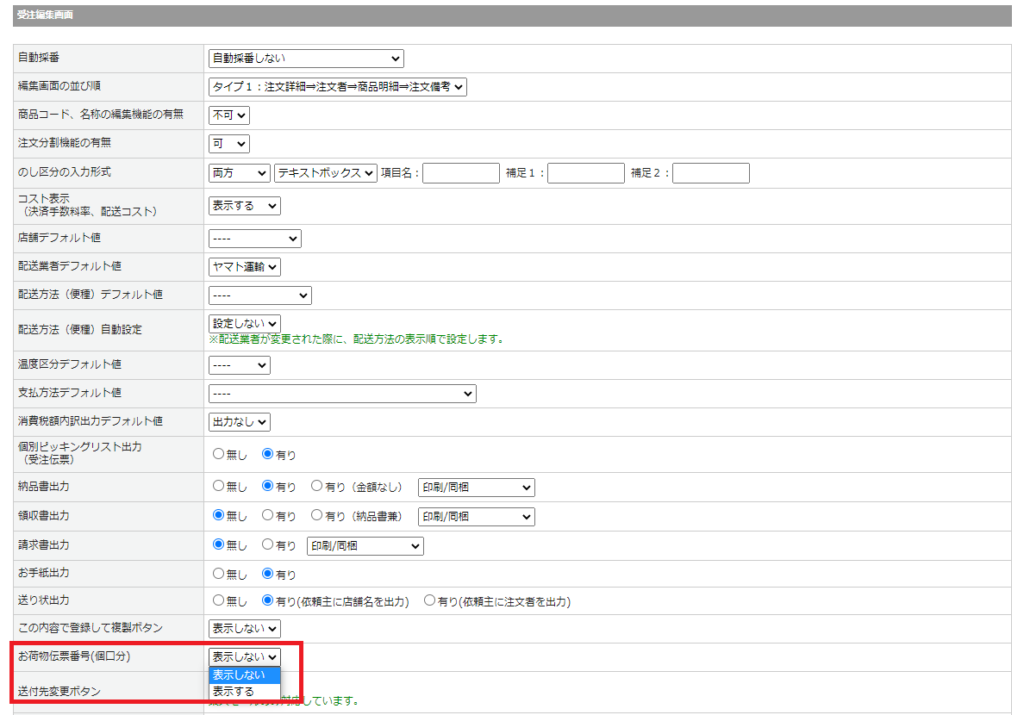
Task: Open the 配送方法自動設定 設定しない dropdown
Action: pos(244,323)
